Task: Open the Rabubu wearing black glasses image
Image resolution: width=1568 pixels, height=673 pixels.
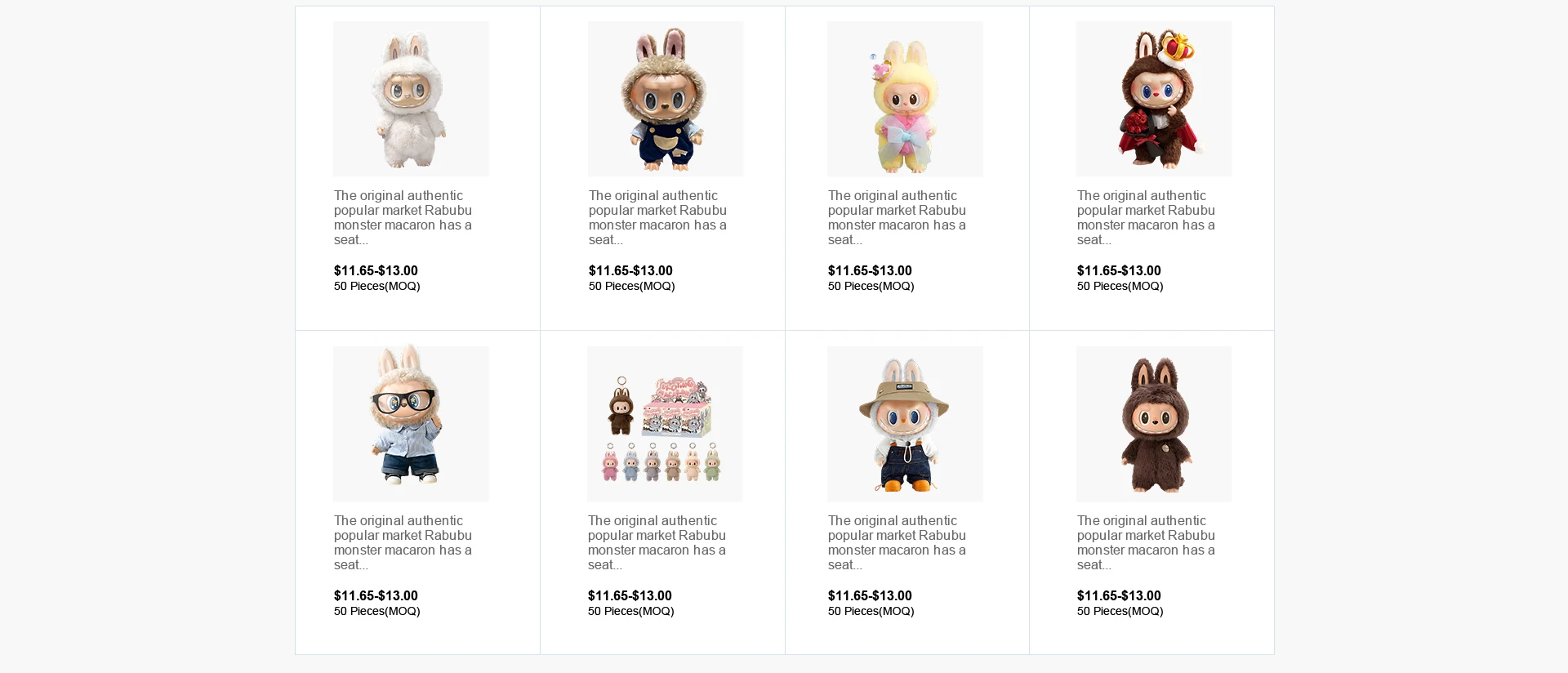Action: click(411, 424)
